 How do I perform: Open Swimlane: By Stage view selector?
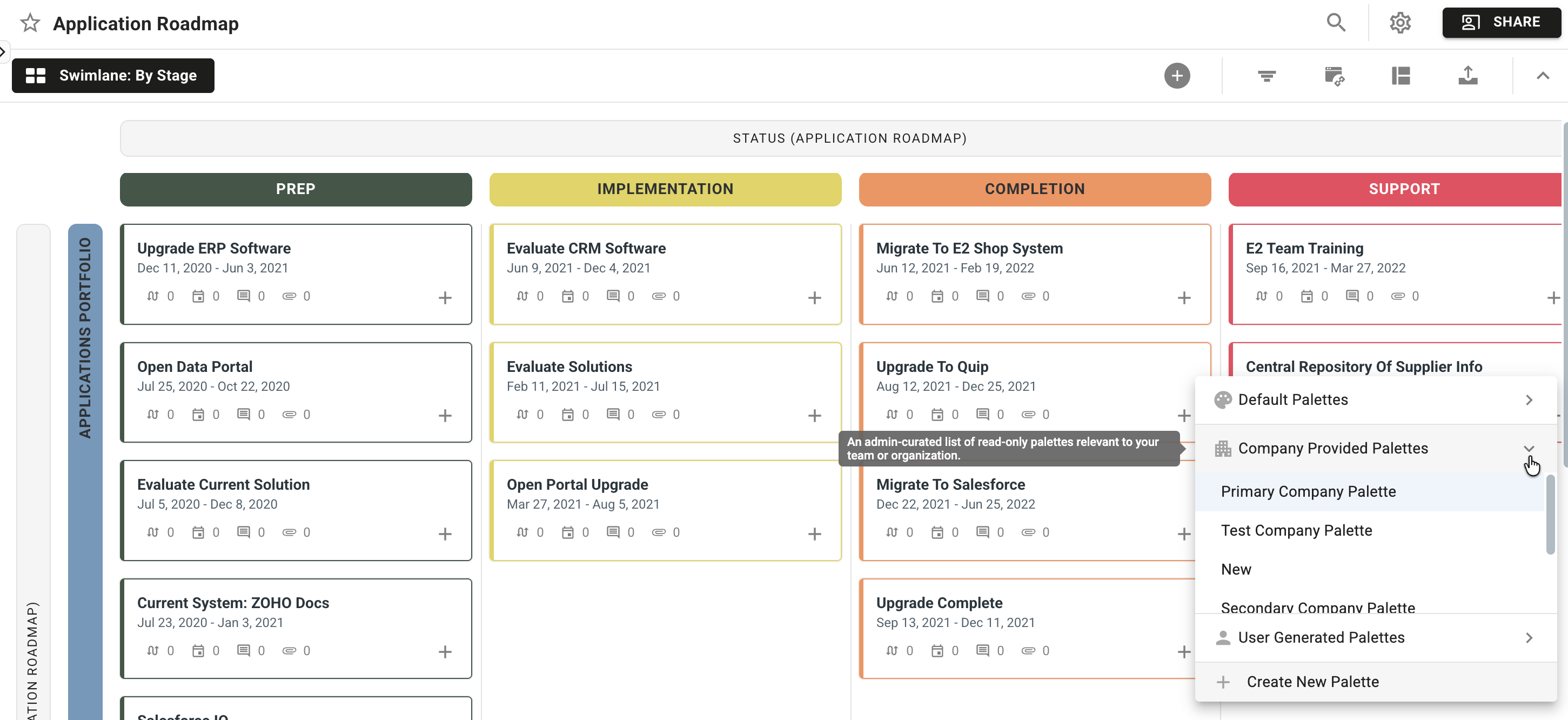(113, 76)
